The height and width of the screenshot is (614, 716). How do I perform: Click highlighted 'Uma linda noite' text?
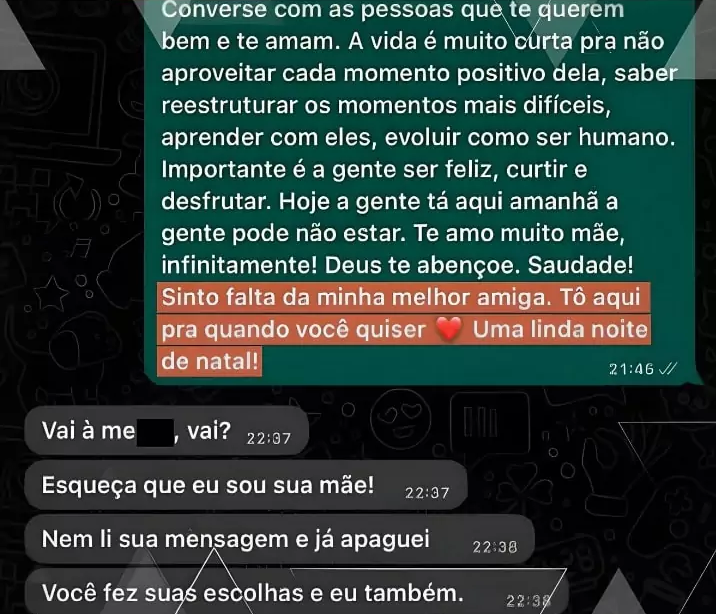560,329
